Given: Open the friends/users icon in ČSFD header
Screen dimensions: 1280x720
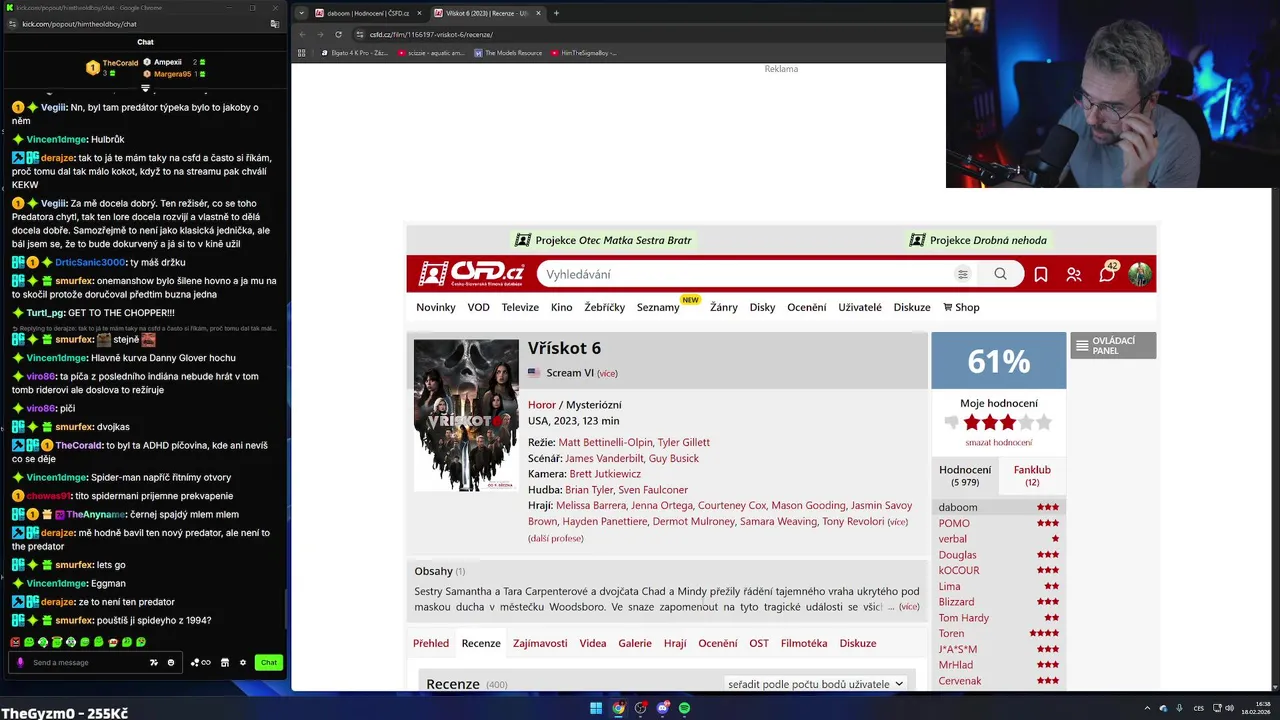Looking at the screenshot, I should coord(1074,274).
